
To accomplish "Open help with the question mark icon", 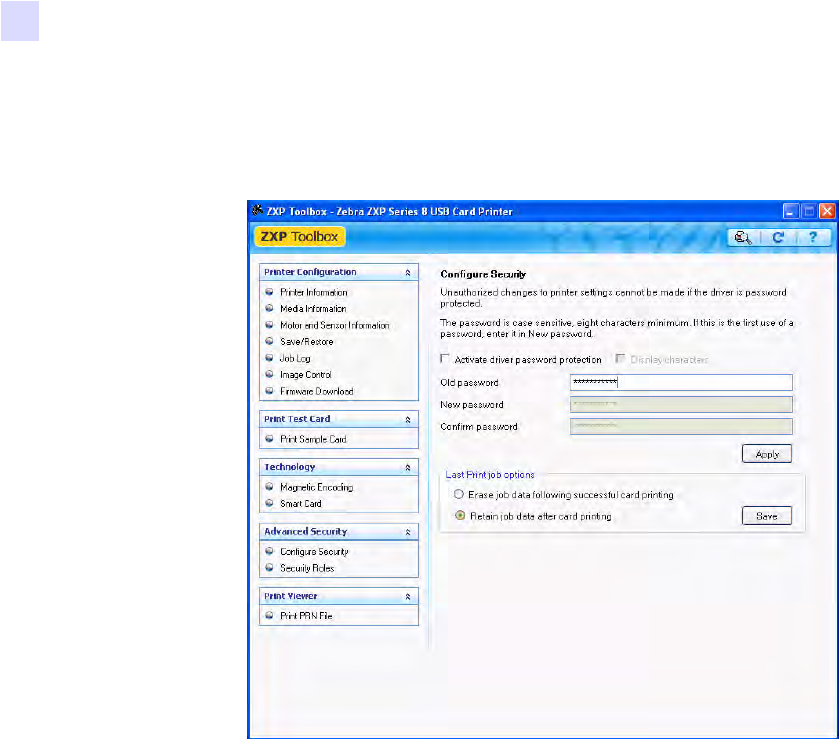I will pos(813,237).
